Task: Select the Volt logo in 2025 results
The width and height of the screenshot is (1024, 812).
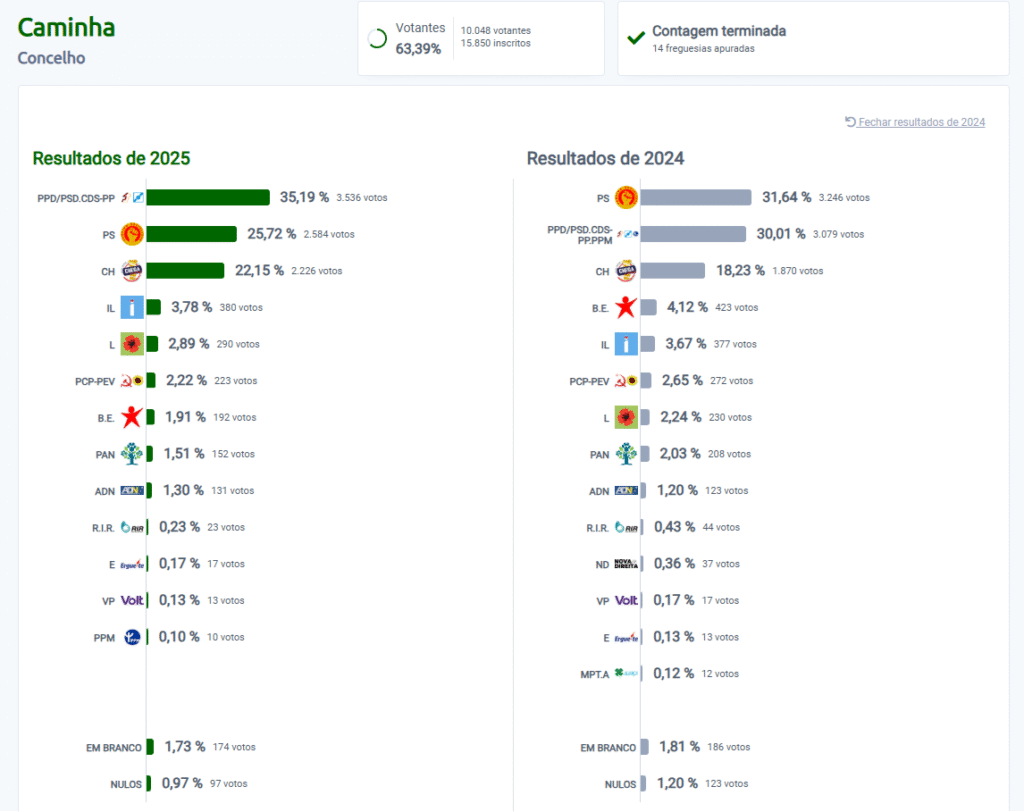Action: pos(132,600)
